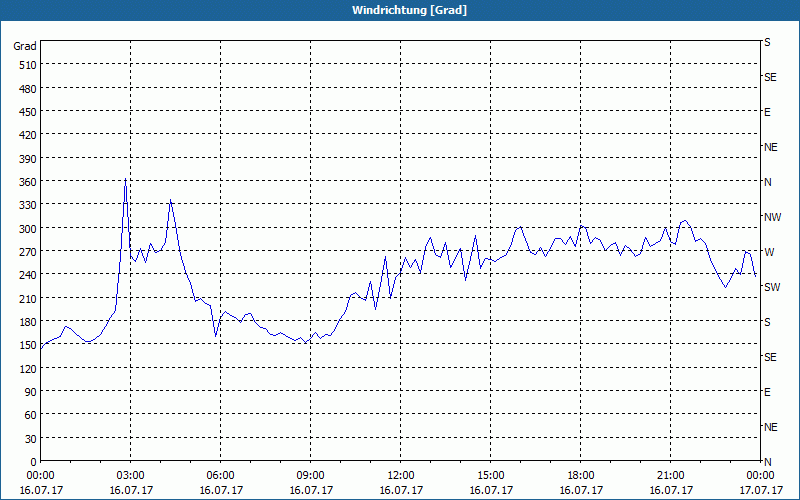Click the 270 degree axis label
This screenshot has width=800, height=500.
click(28, 252)
